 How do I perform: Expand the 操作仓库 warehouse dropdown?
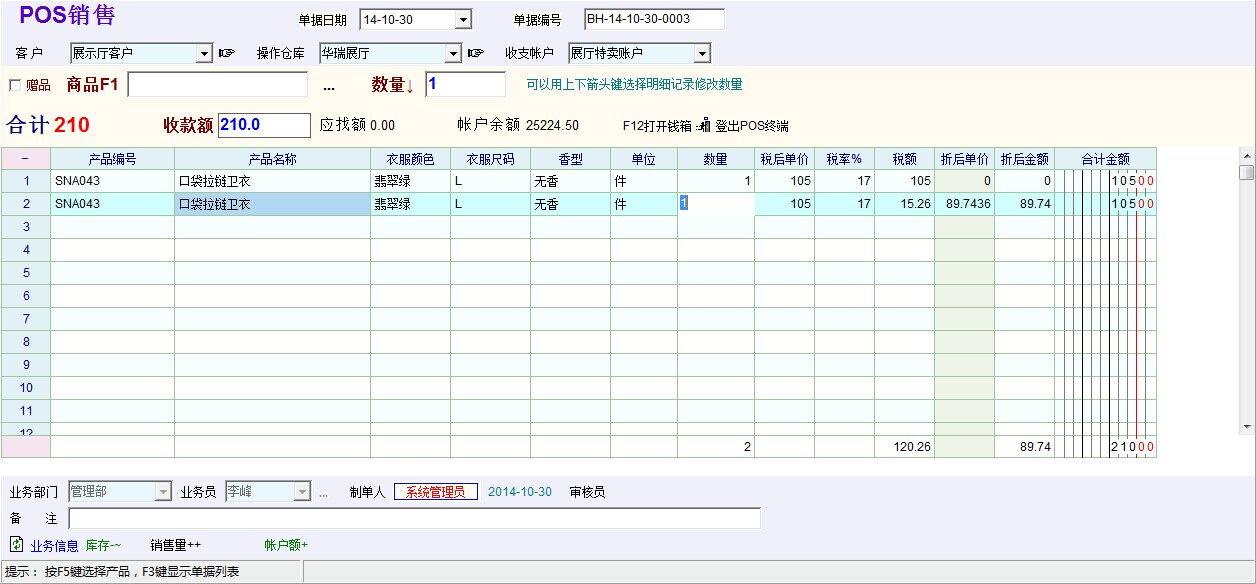(x=453, y=53)
